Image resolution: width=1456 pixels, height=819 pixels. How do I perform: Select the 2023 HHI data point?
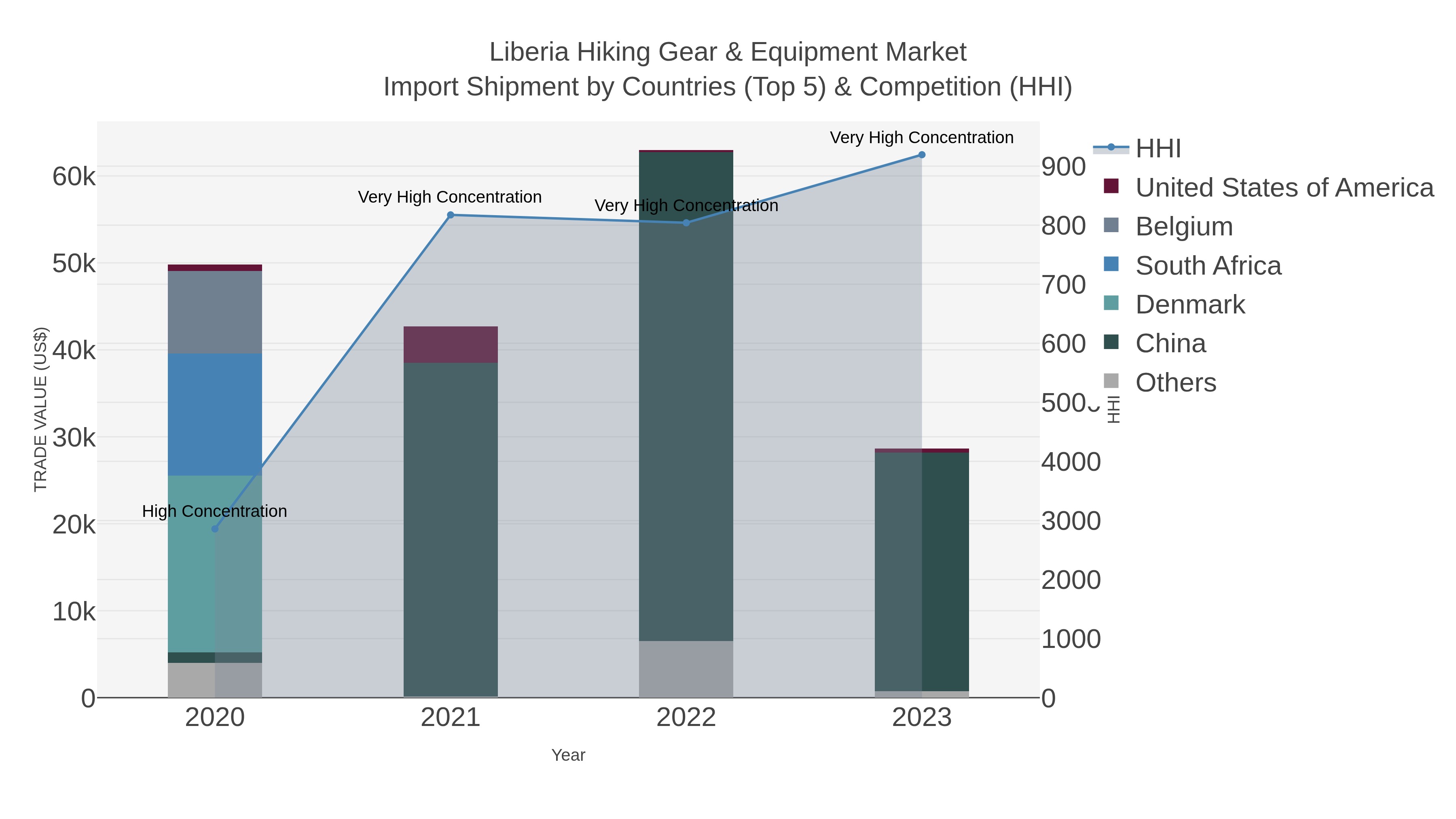tap(922, 155)
